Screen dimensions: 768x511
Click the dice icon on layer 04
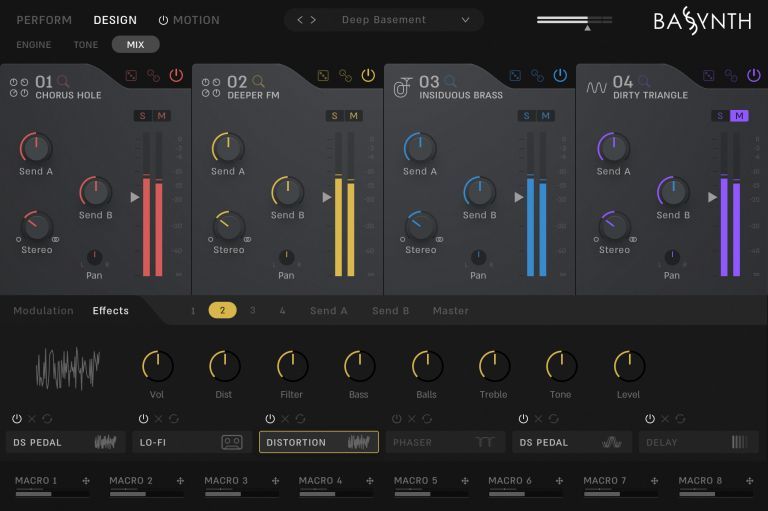tap(708, 76)
